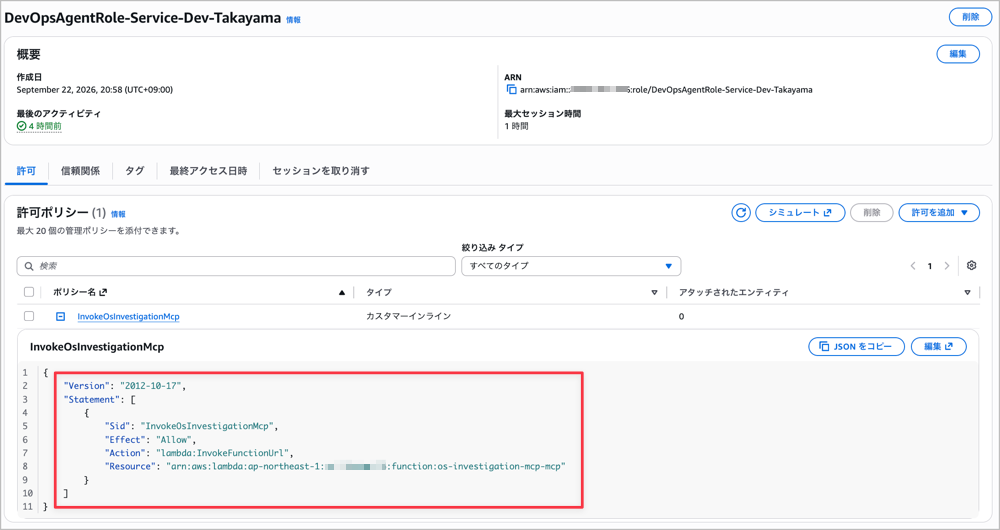Click the Resource ARN line in JSON
The height and width of the screenshot is (530, 1000).
335,466
